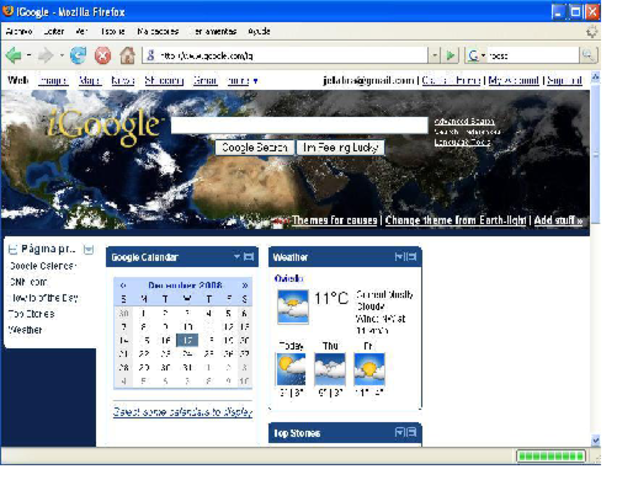617x480 pixels.
Task: Open the Maps link in Google navigation
Action: 89,81
